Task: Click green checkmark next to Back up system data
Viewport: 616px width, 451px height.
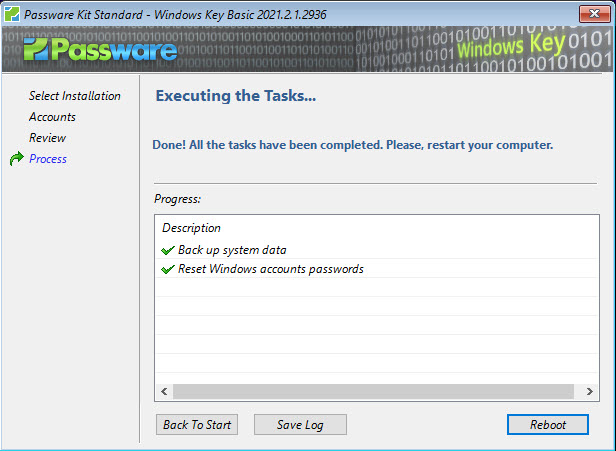Action: coord(168,250)
